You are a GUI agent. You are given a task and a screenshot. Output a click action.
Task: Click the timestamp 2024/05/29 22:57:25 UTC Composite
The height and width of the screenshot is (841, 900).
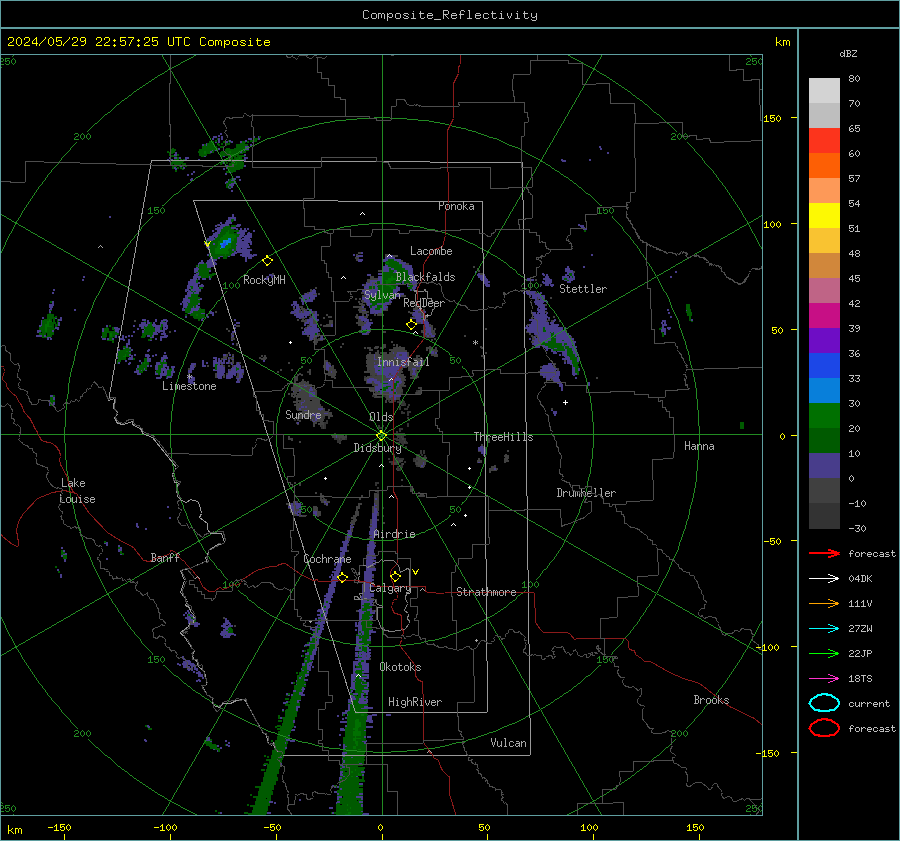pos(138,42)
